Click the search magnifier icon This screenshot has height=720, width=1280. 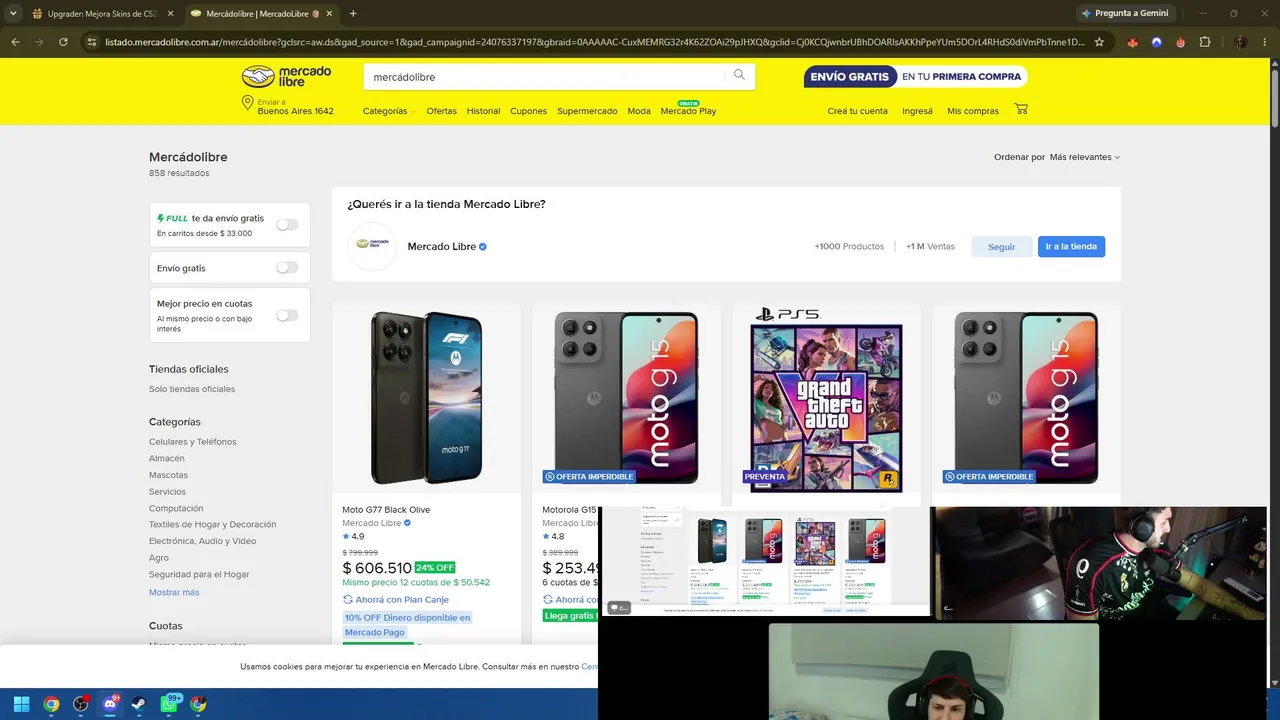(x=739, y=75)
